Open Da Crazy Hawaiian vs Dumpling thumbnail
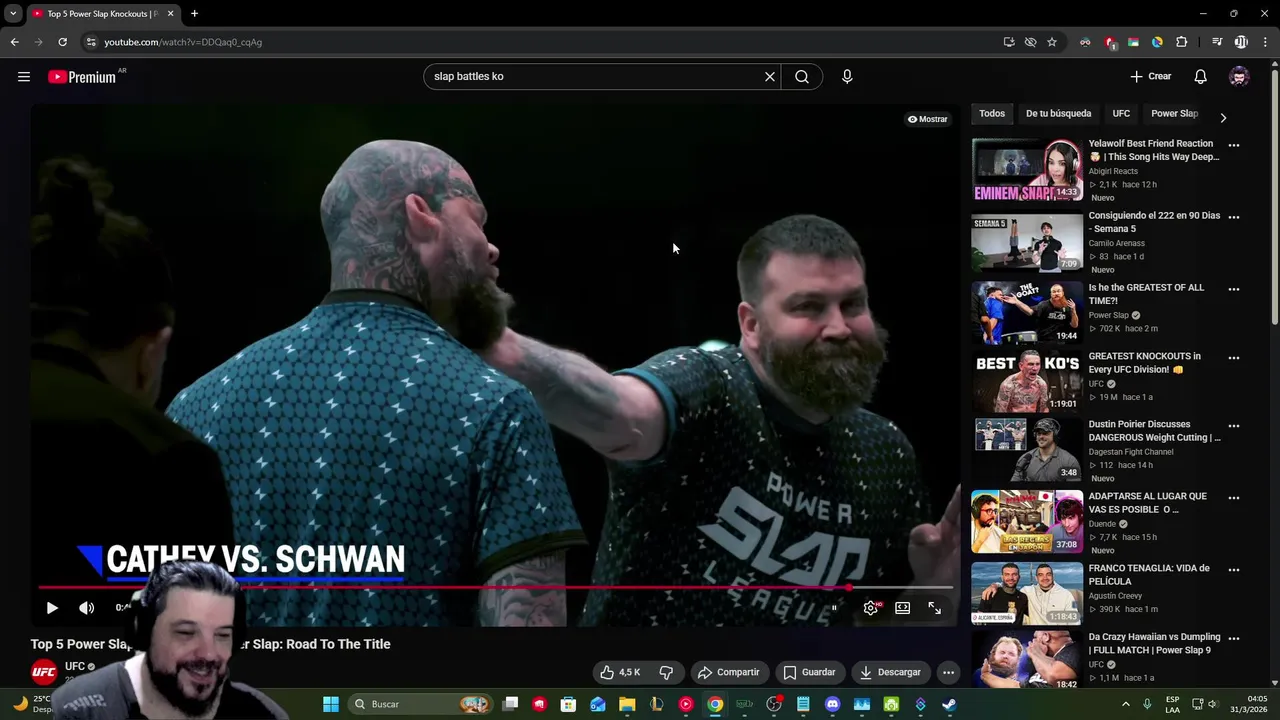 click(x=1027, y=662)
